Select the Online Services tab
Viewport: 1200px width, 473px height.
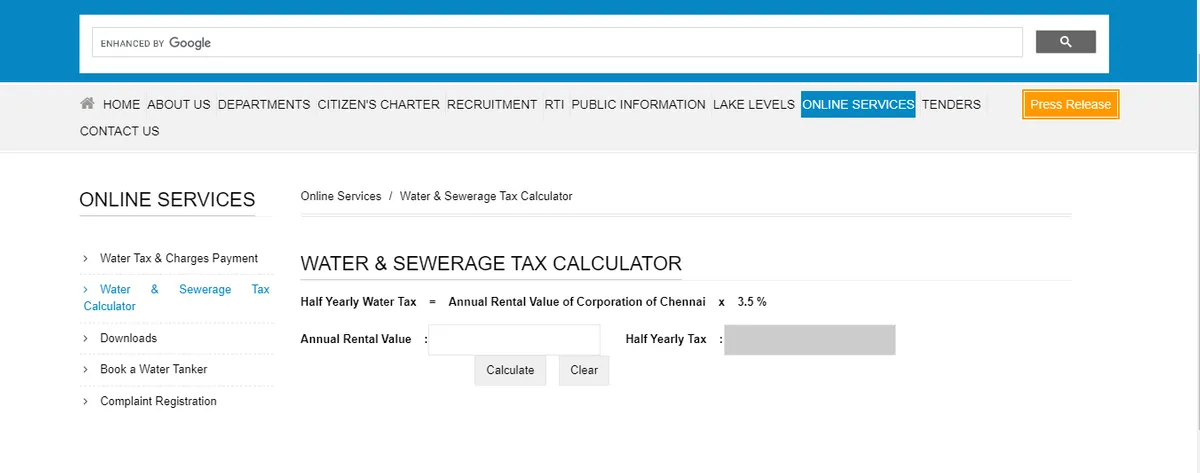click(x=858, y=104)
